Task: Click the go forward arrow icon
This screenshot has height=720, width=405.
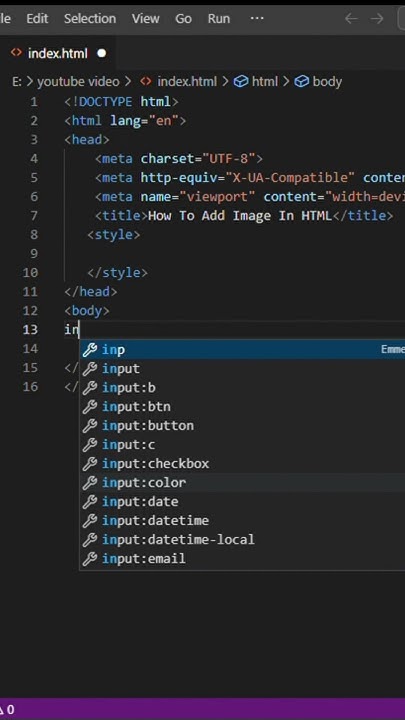Action: 377,19
